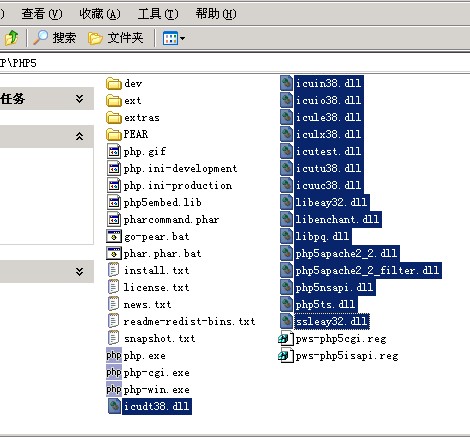Viewport: 470px width, 437px height.
Task: Select the php.ini-development file
Action: click(172, 169)
